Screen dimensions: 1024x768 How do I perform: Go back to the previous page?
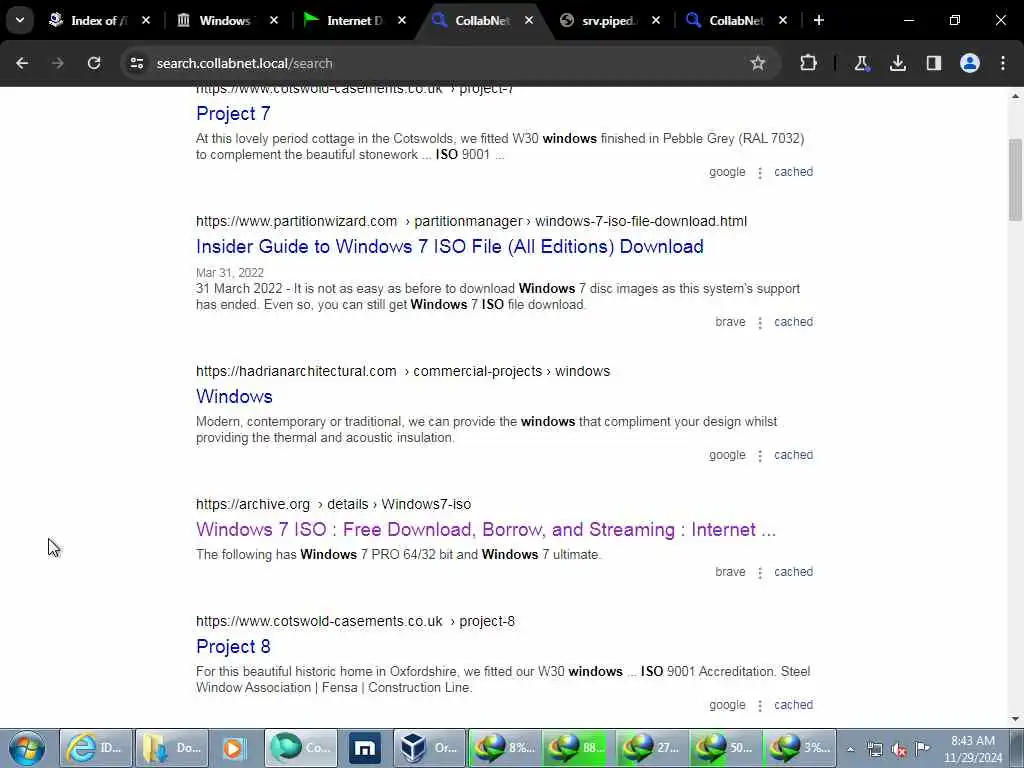point(22,63)
